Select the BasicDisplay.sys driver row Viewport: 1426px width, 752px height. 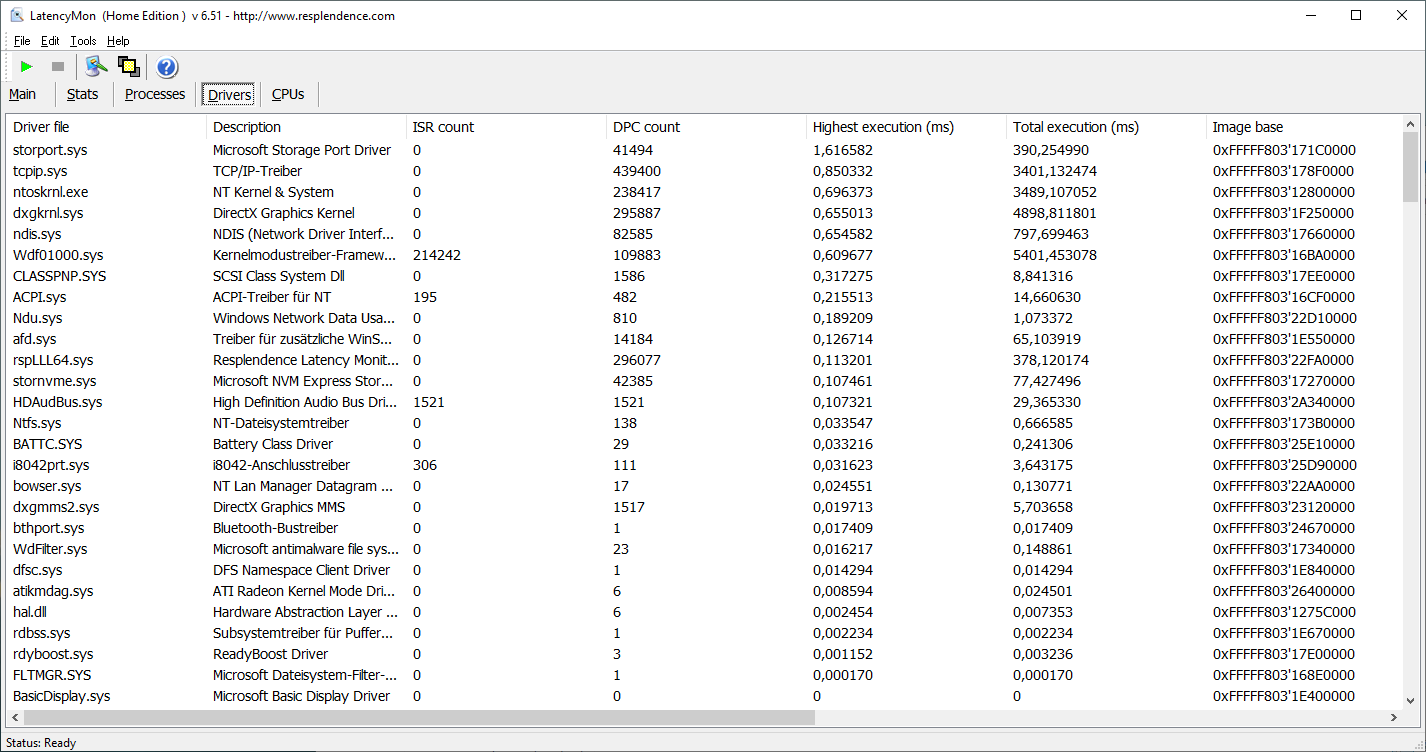(x=704, y=696)
